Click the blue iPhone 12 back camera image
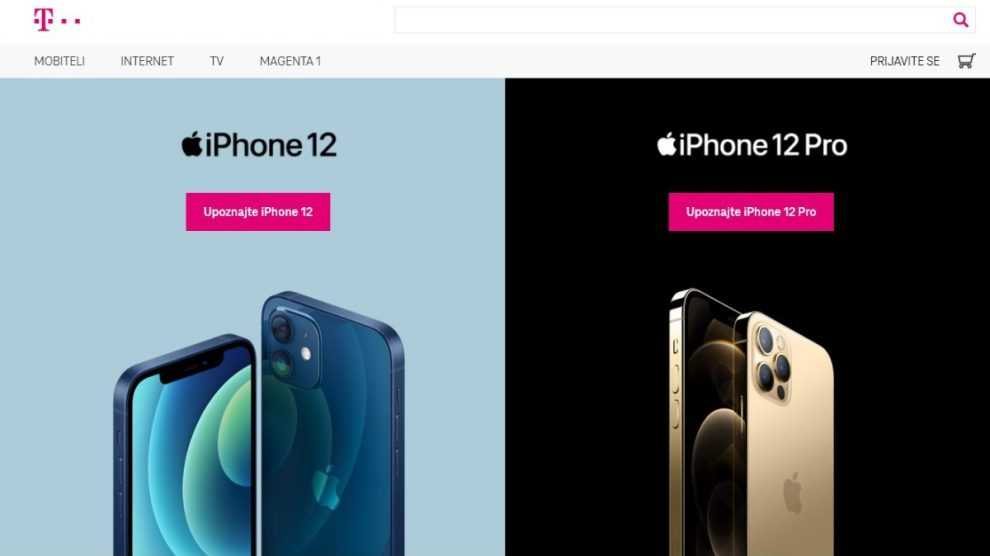This screenshot has width=990, height=556. [333, 423]
